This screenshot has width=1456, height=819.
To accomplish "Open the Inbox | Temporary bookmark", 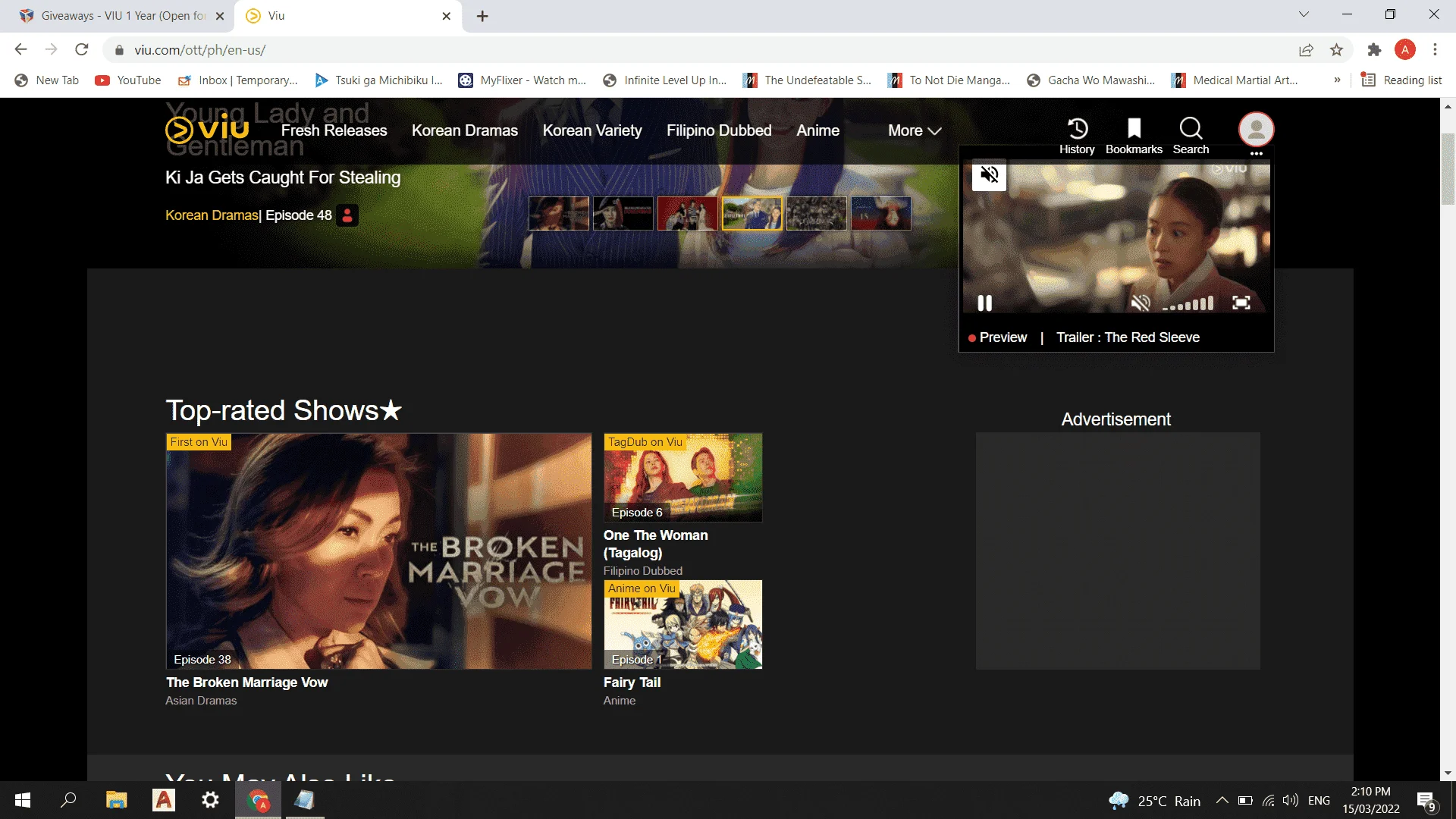I will (237, 80).
